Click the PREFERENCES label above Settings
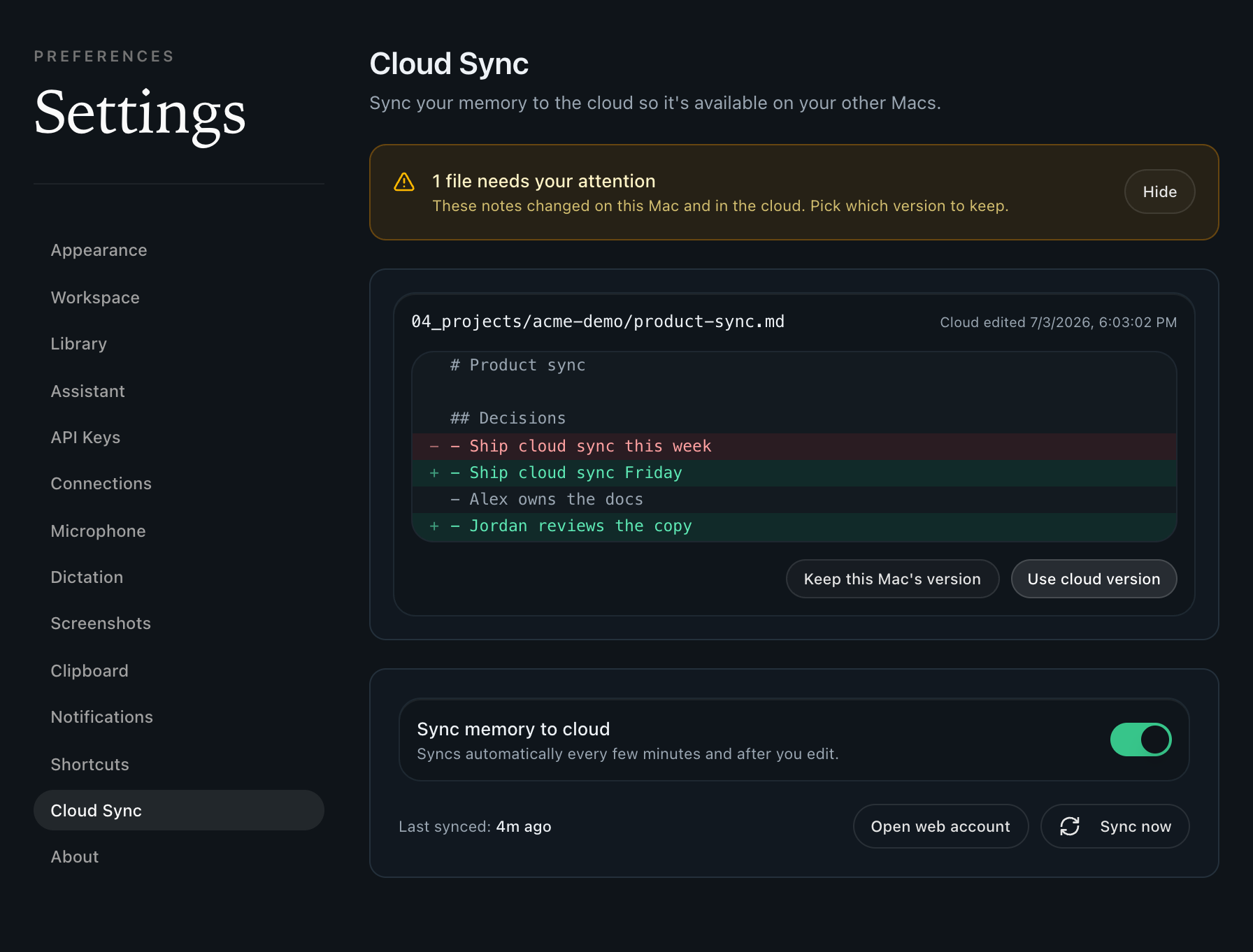Image resolution: width=1253 pixels, height=952 pixels. tap(104, 57)
